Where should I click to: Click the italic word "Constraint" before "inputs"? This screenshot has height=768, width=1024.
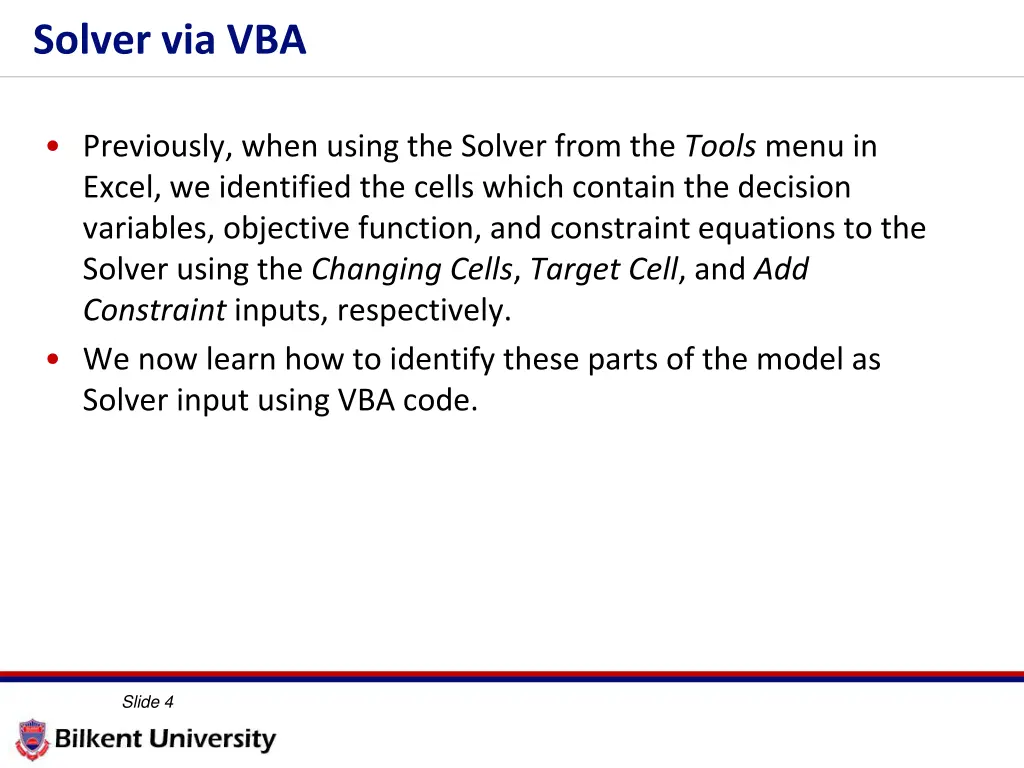154,311
